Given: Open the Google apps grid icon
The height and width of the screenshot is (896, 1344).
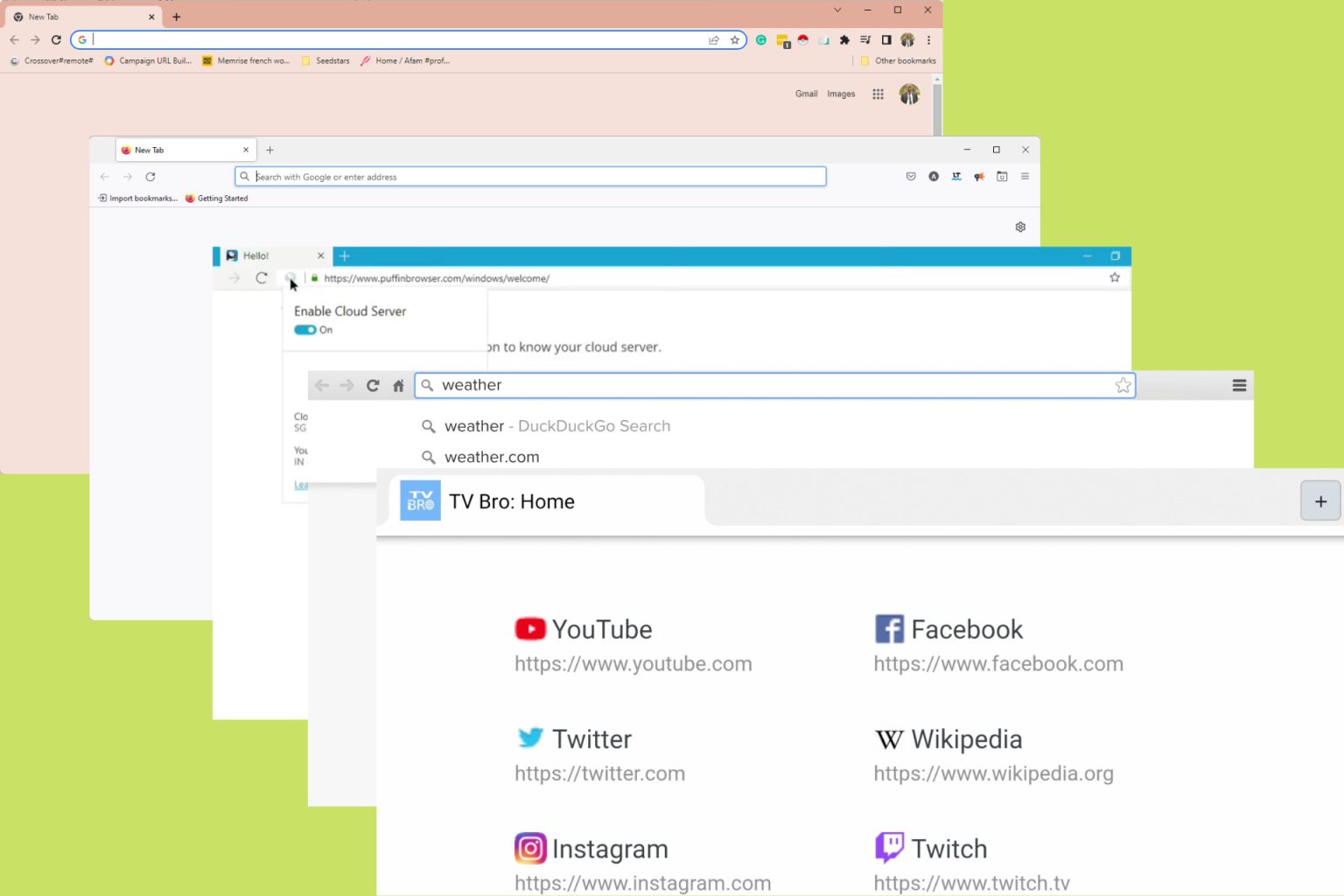Looking at the screenshot, I should pos(878,94).
